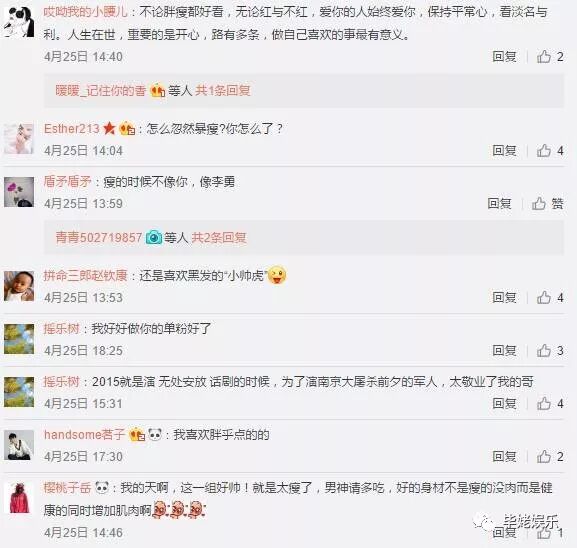Image resolution: width=577 pixels, height=548 pixels.
Task: Open Esther213's avatar thumbnail
Action: point(19,139)
